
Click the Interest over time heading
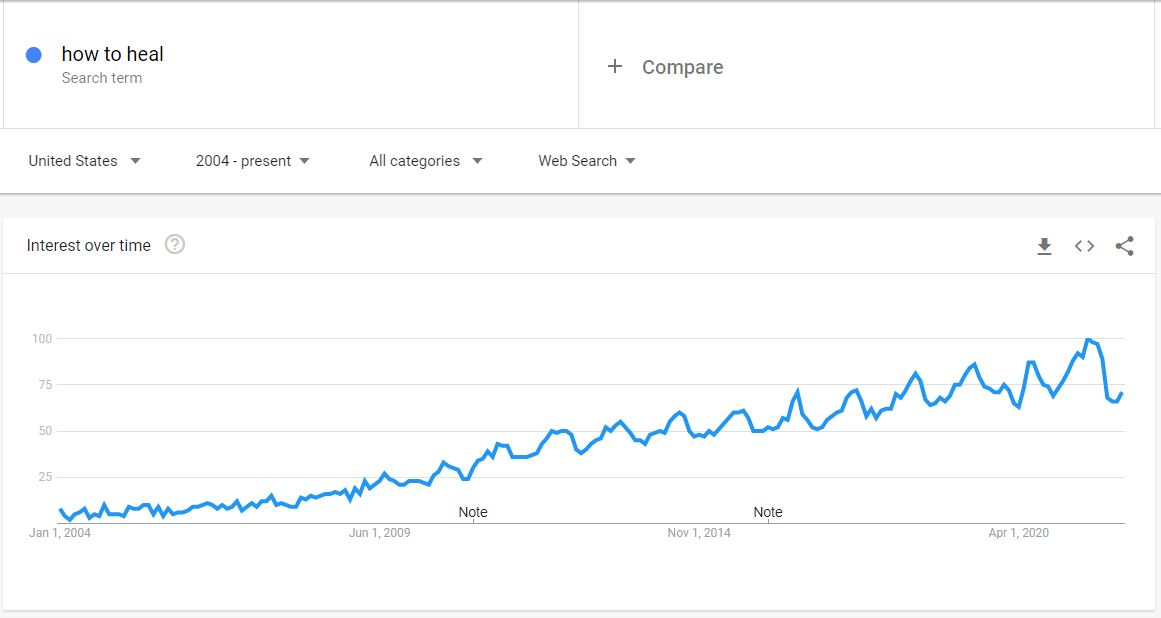click(89, 245)
